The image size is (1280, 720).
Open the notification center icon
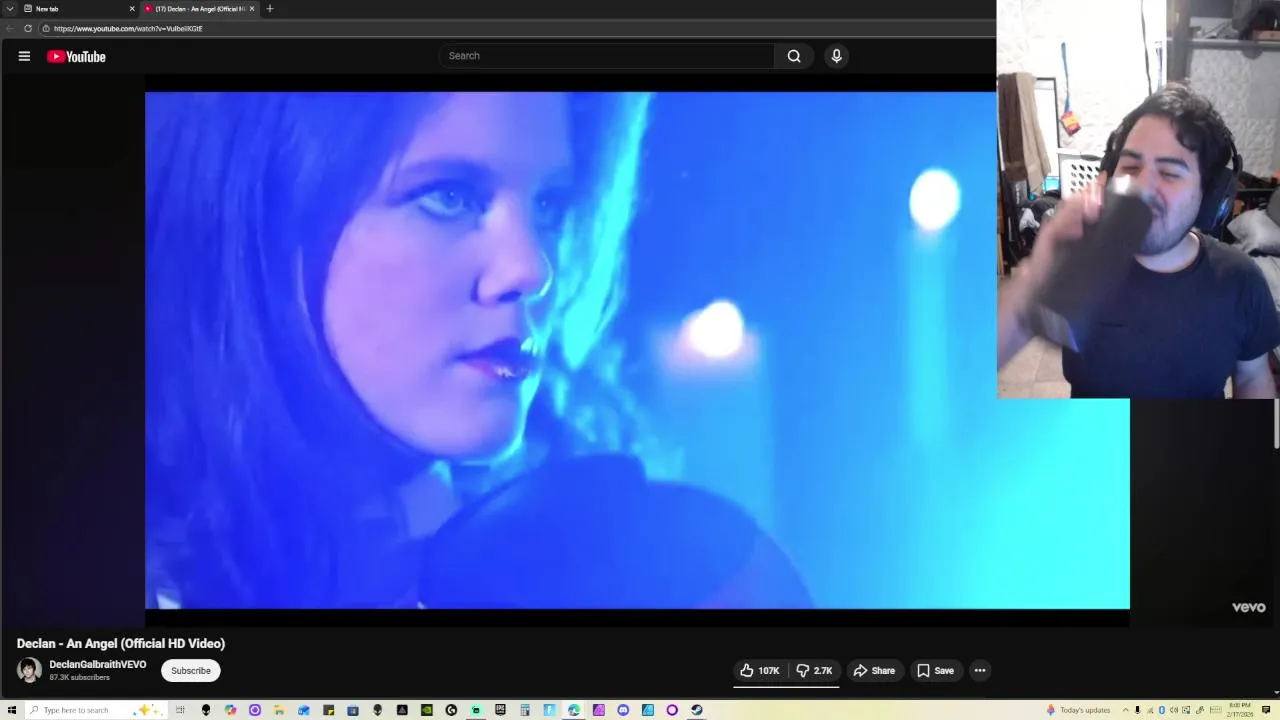(x=1266, y=710)
